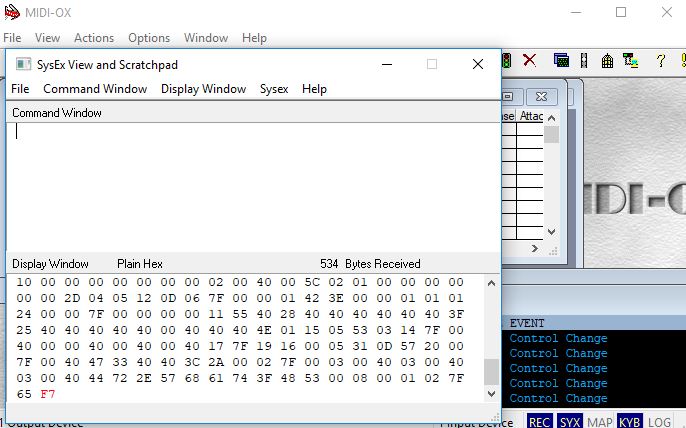Screen dimensions: 686x428
Task: Click the Plain Hex label
Action: coord(140,264)
